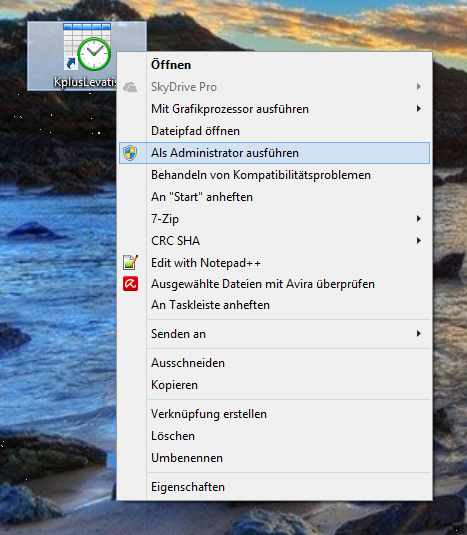
Task: Expand the Senden an submenu arrow
Action: pyautogui.click(x=419, y=334)
